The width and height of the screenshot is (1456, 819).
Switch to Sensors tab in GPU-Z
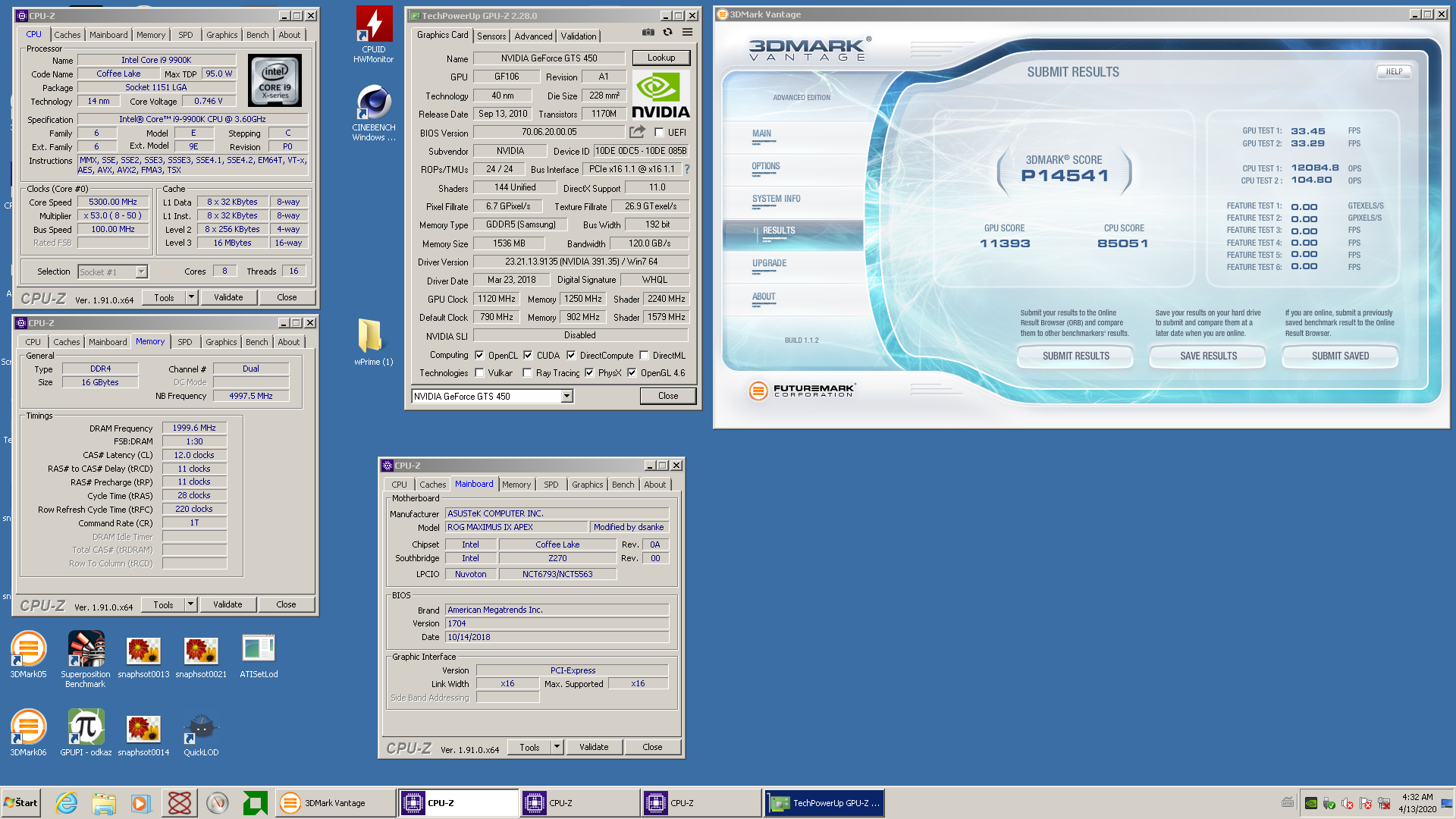point(491,36)
